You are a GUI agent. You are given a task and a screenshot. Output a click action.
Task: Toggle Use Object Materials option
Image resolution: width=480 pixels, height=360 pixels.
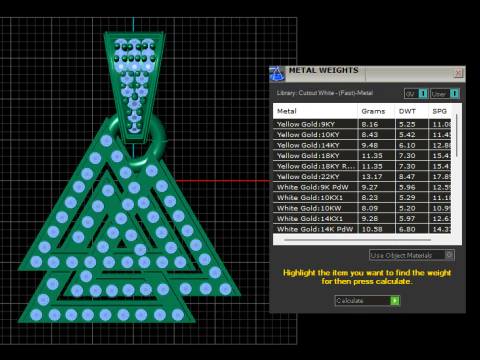coord(412,255)
